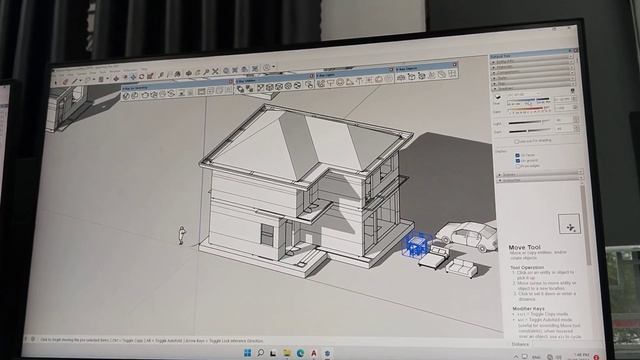This screenshot has height=360, width=640.
Task: Click first icon in V-Ray Utilities toolbar
Action: 240,89
